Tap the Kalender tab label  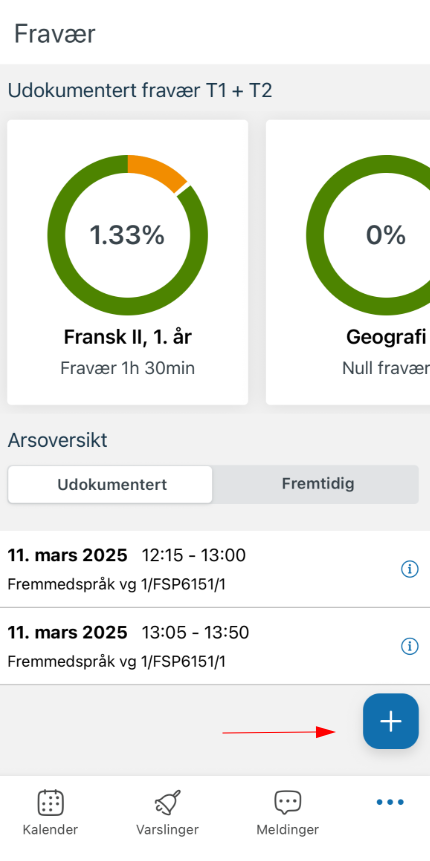point(51,829)
